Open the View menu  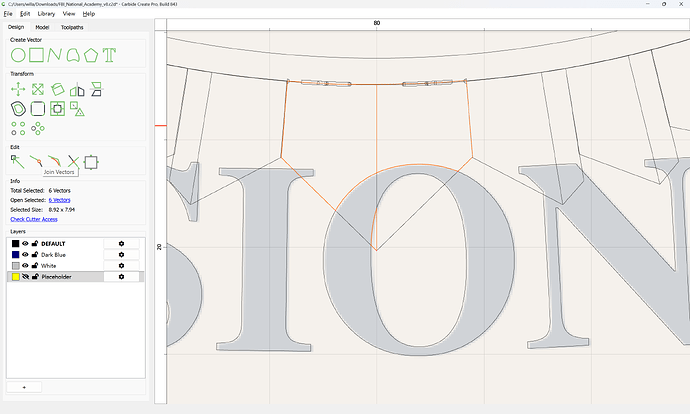[x=69, y=14]
